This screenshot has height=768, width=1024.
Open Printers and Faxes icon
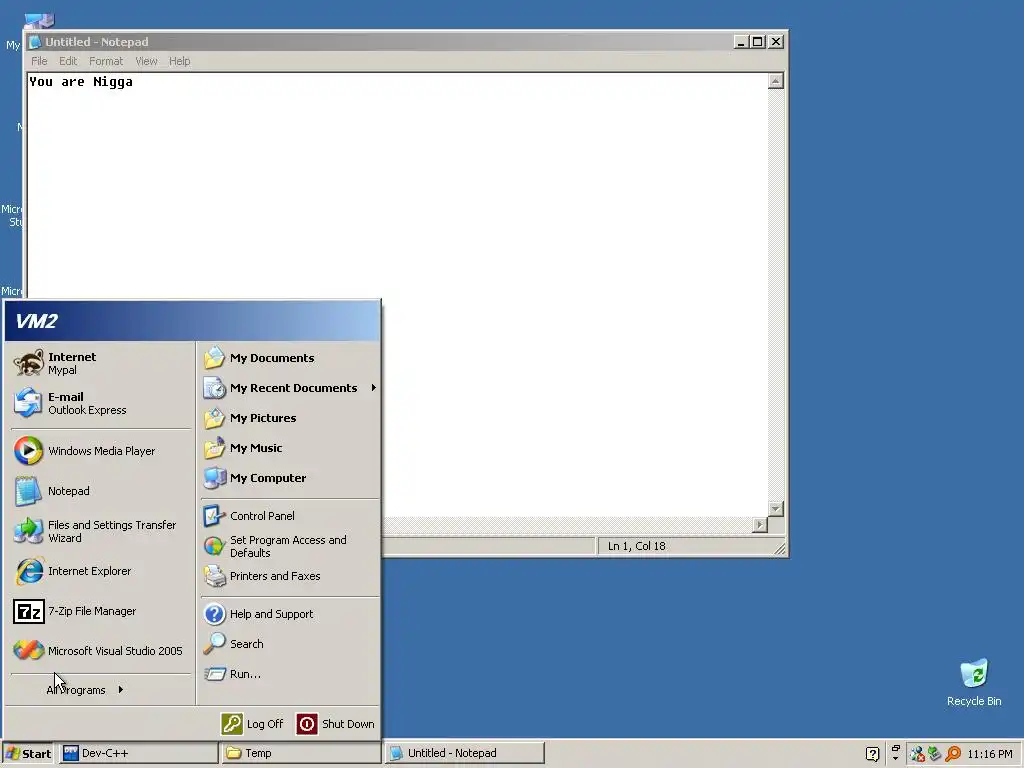(214, 576)
